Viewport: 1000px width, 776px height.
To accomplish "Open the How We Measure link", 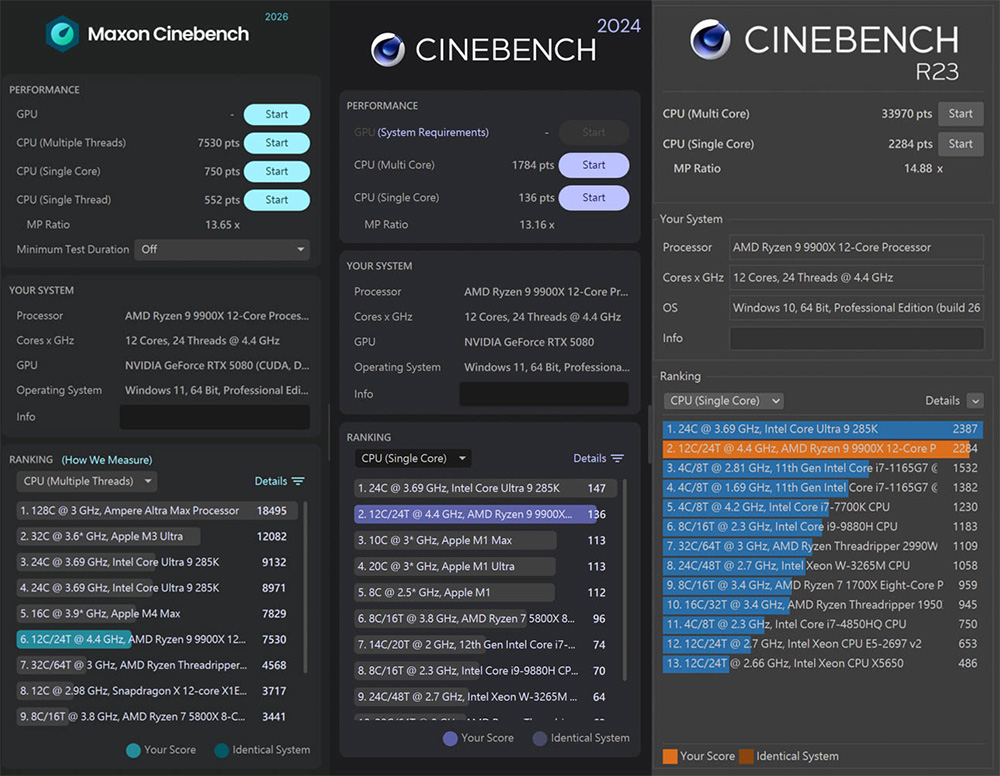I will click(107, 460).
